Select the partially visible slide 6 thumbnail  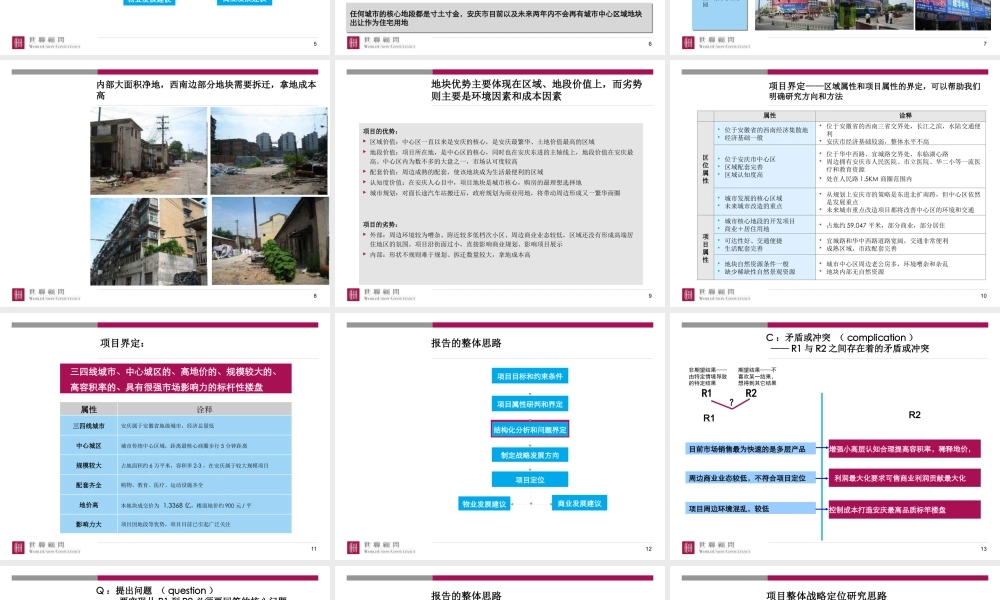[500, 26]
